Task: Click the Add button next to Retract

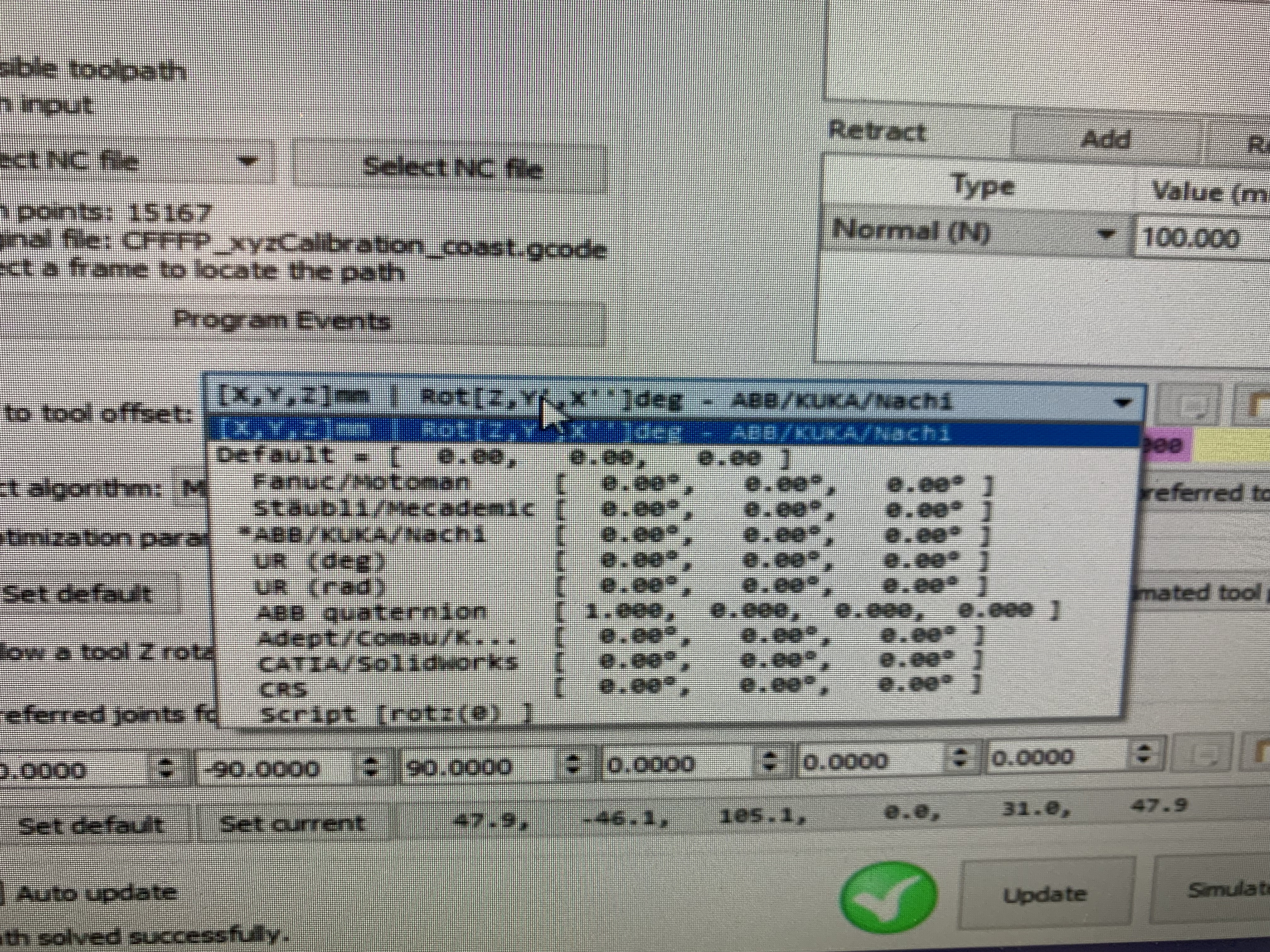Action: [x=1105, y=139]
